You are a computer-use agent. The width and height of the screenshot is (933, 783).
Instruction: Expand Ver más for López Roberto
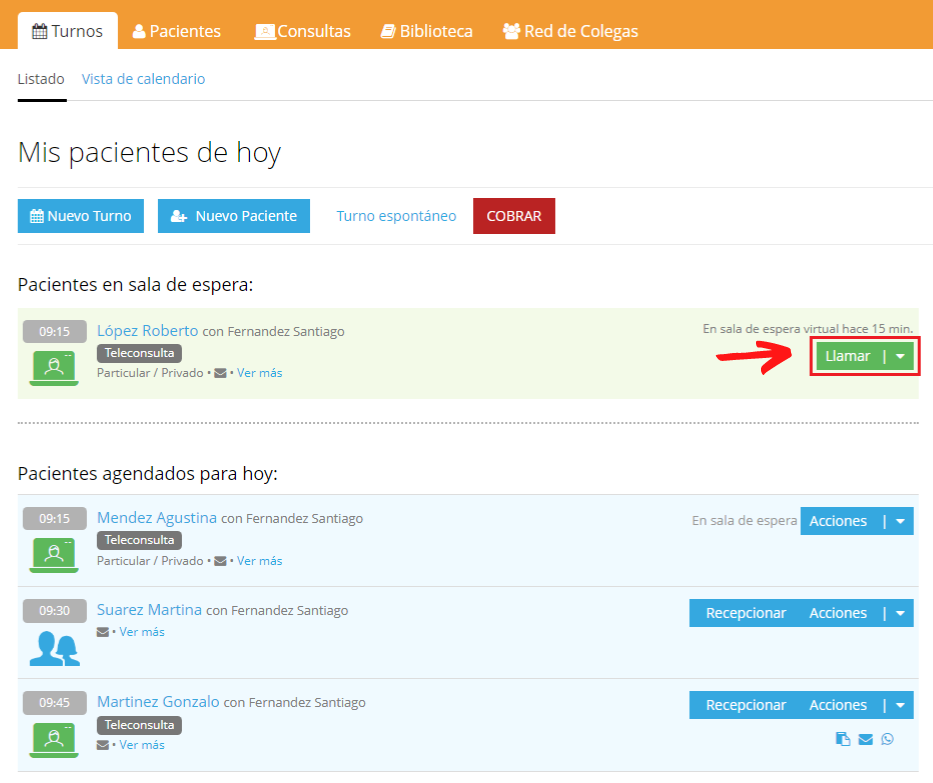[259, 373]
